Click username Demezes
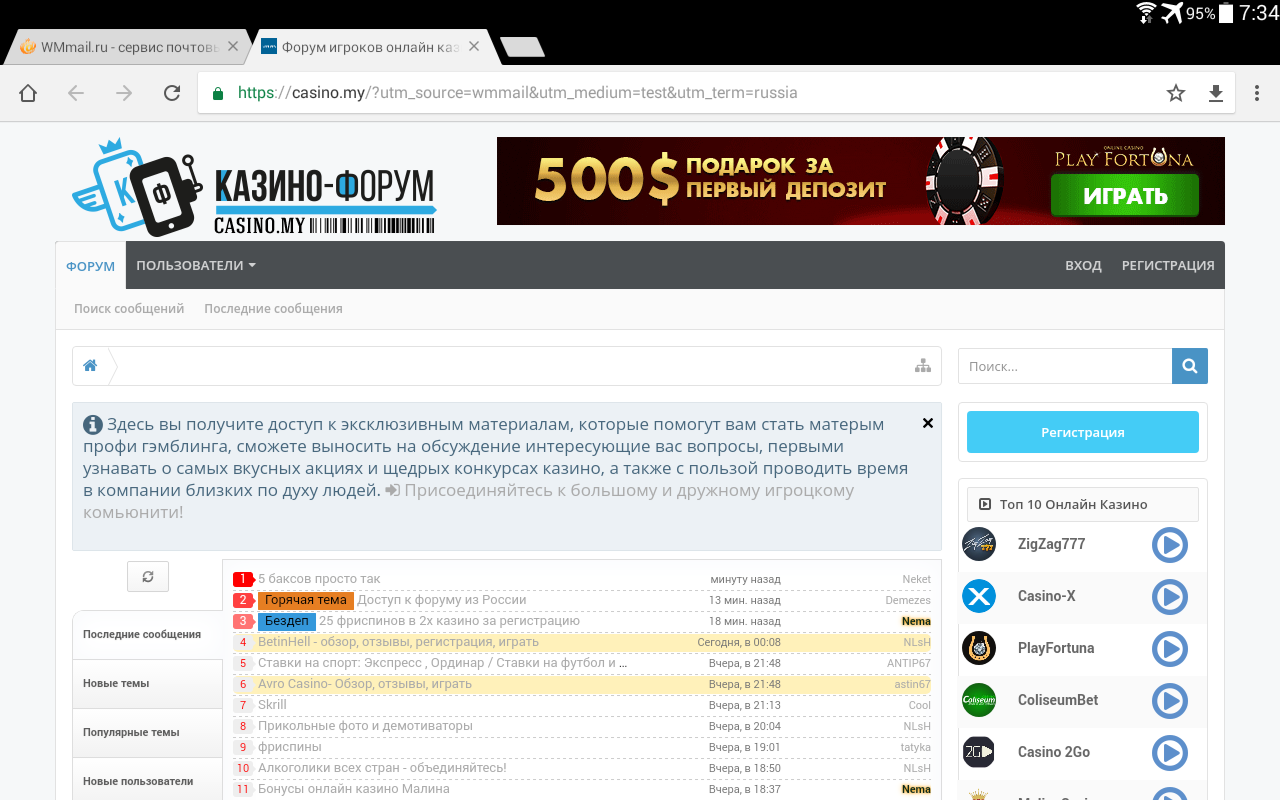 coord(908,600)
